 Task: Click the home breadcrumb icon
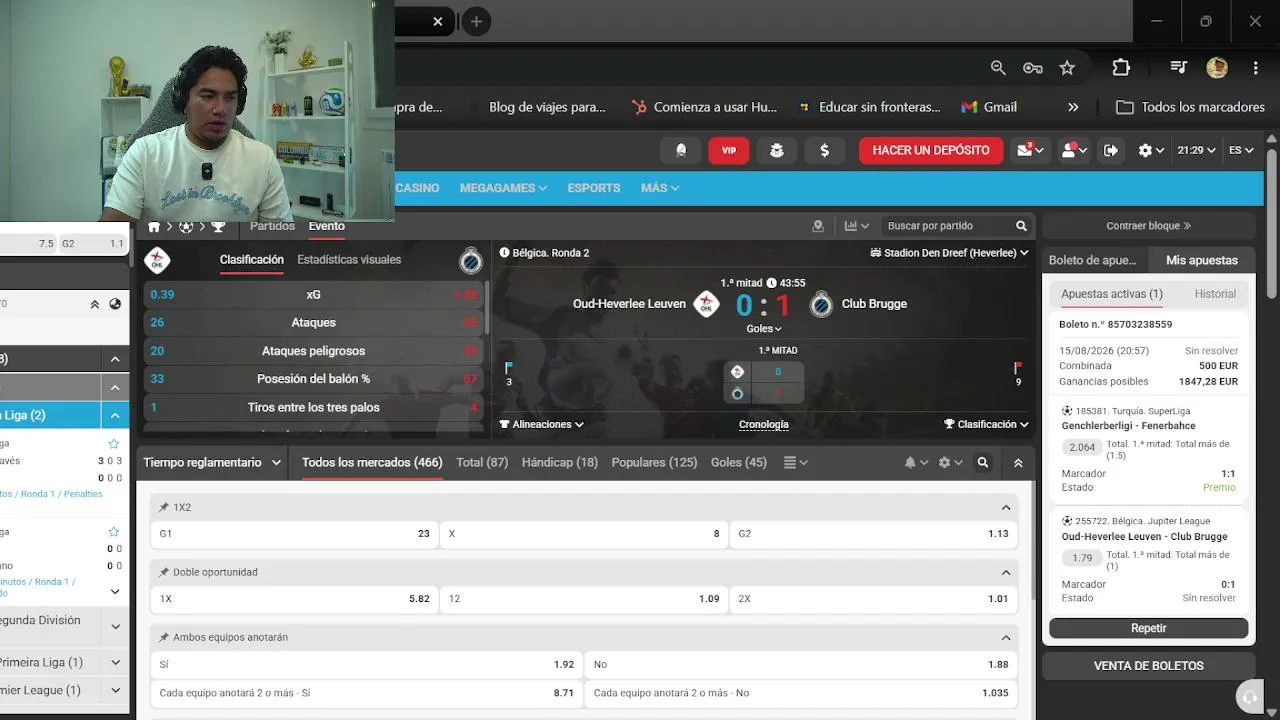click(154, 226)
